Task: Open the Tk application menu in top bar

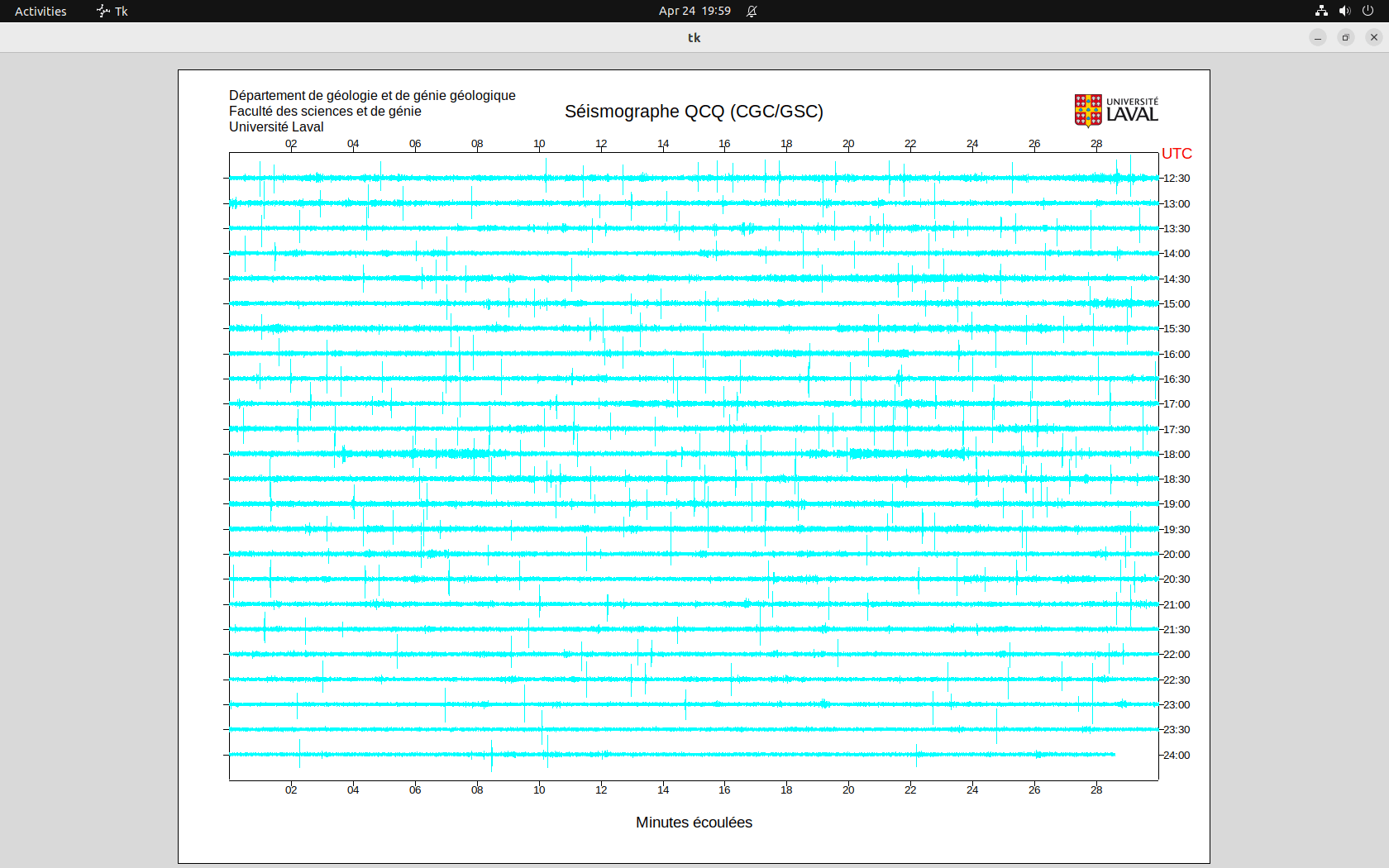Action: [x=112, y=11]
